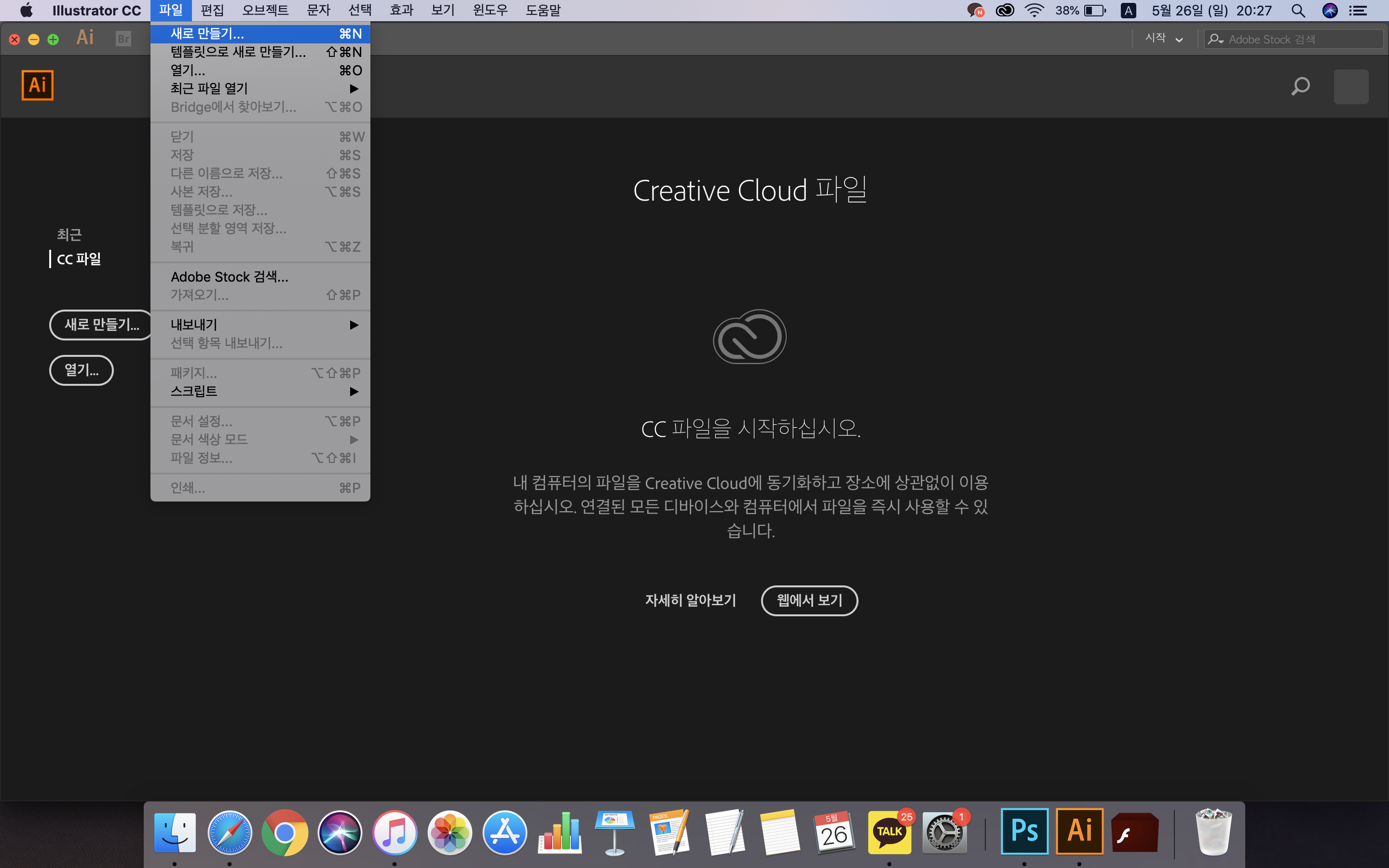This screenshot has height=868, width=1389.
Task: Open the 윈도우 menu
Action: (490, 10)
